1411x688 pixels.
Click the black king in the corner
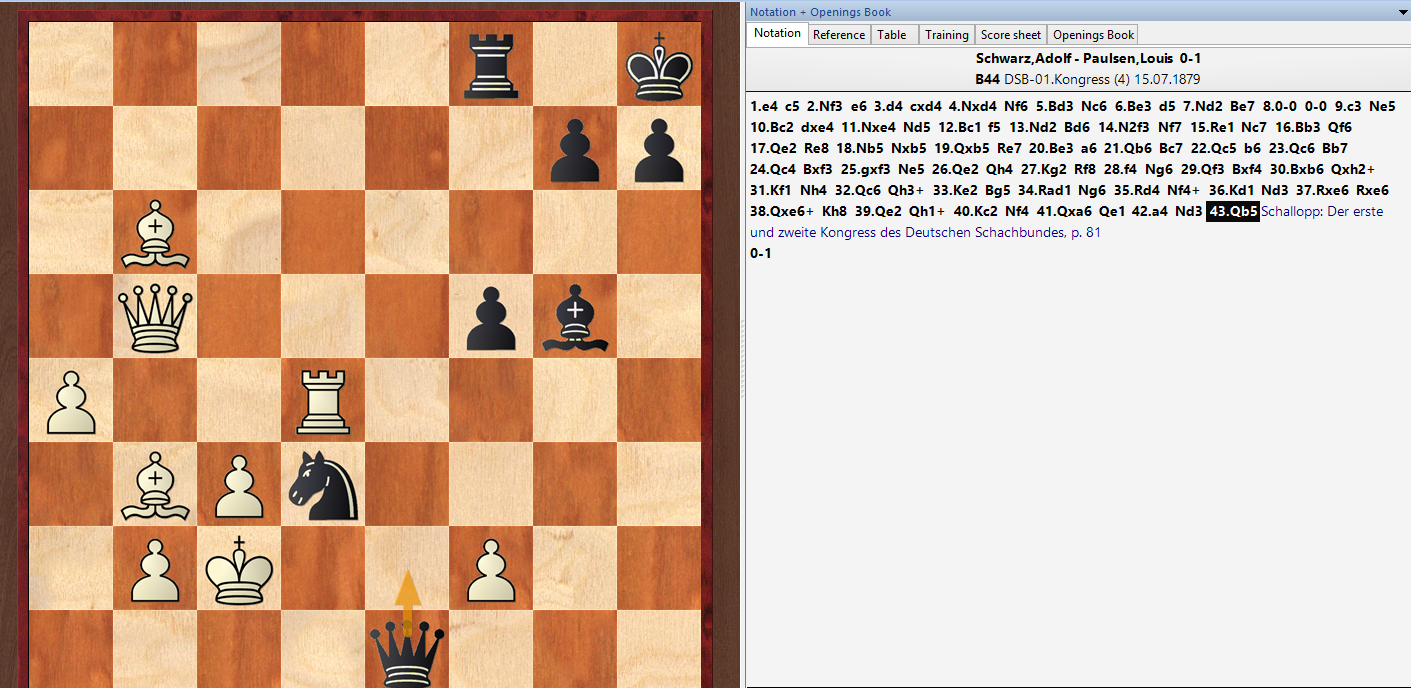coord(658,66)
